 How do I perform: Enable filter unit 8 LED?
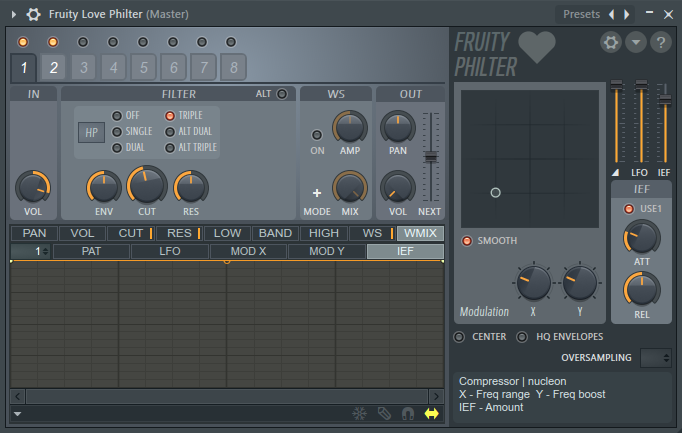click(231, 42)
